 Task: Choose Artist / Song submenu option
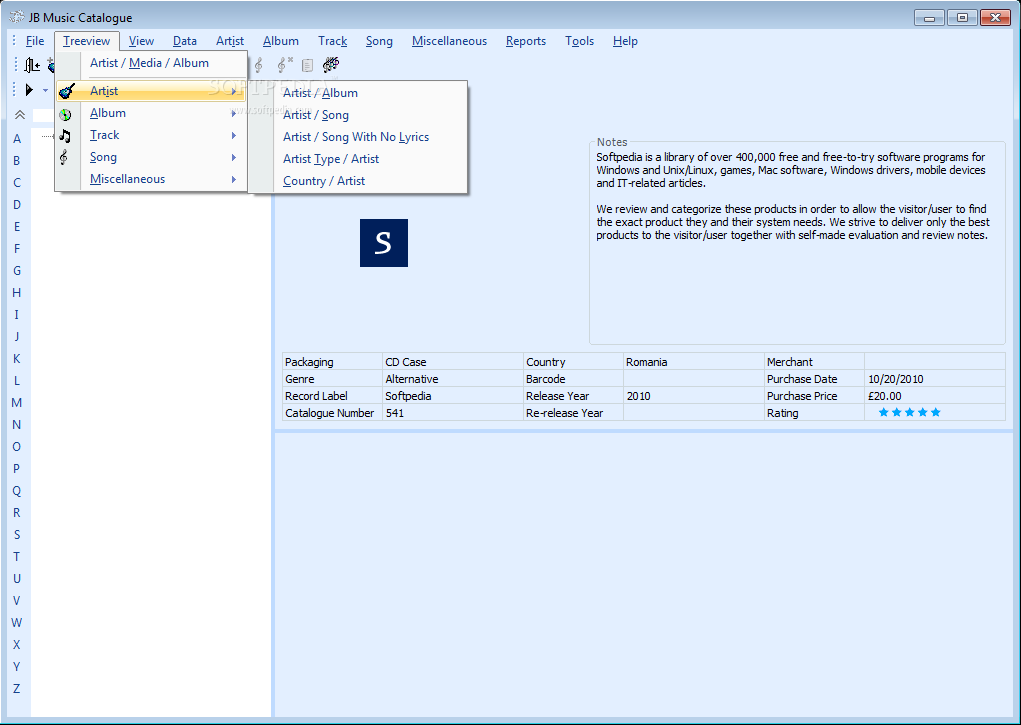coord(357,115)
